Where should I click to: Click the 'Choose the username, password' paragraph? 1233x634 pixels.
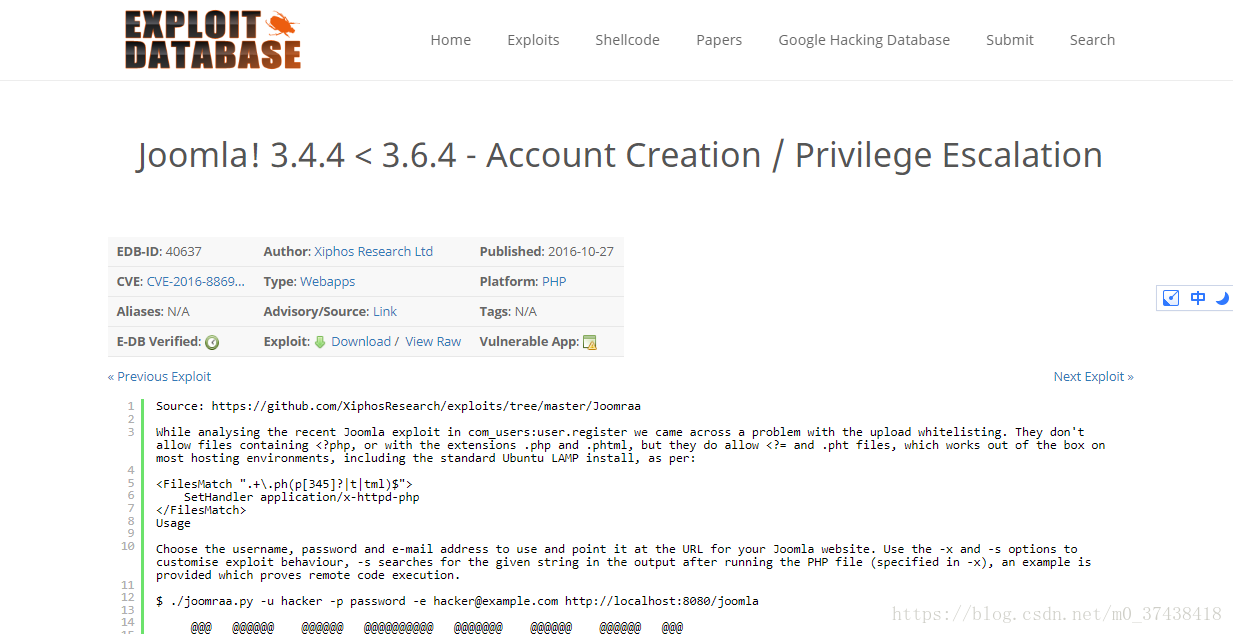click(624, 562)
